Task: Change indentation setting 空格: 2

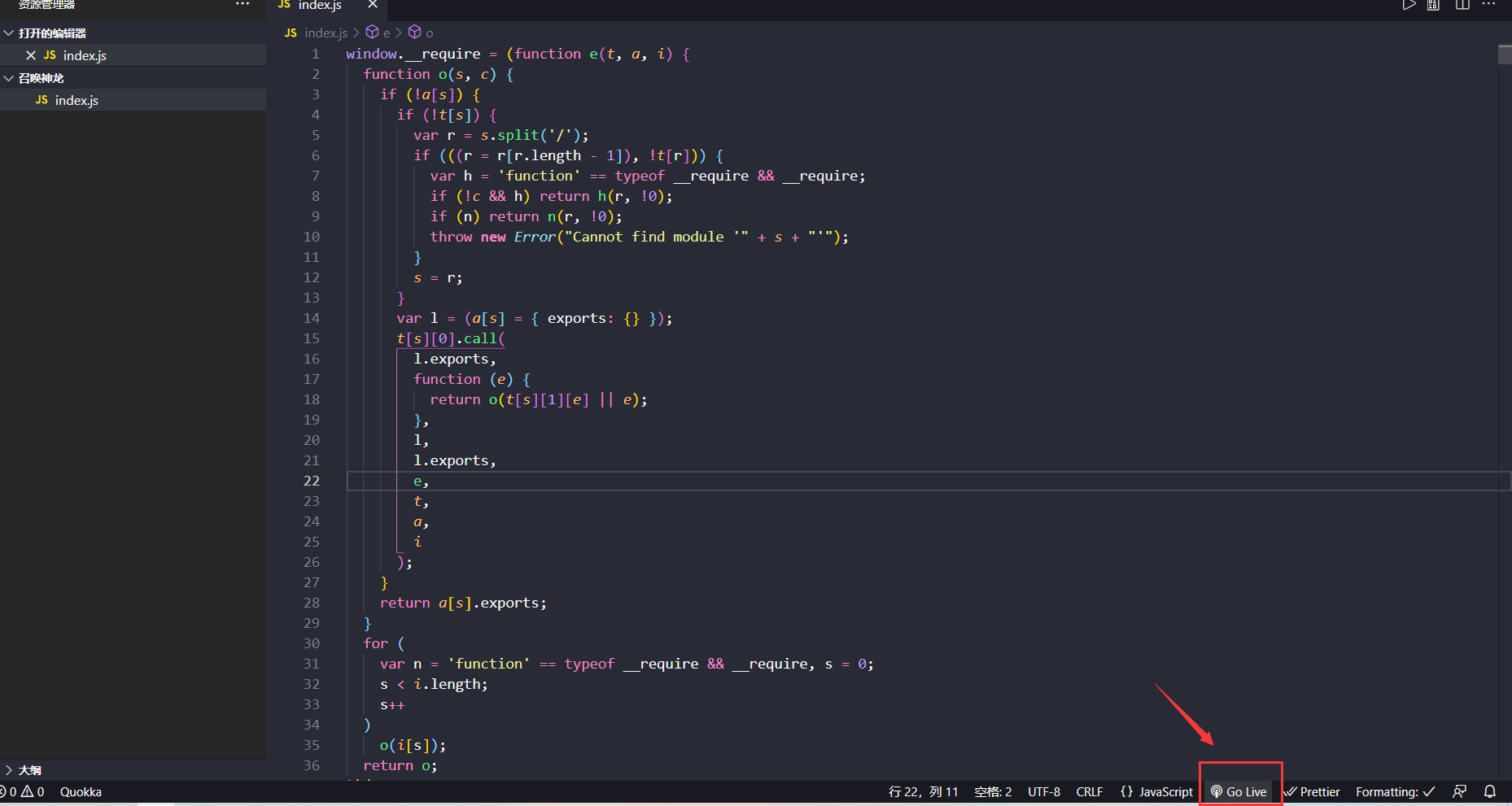Action: [x=993, y=791]
